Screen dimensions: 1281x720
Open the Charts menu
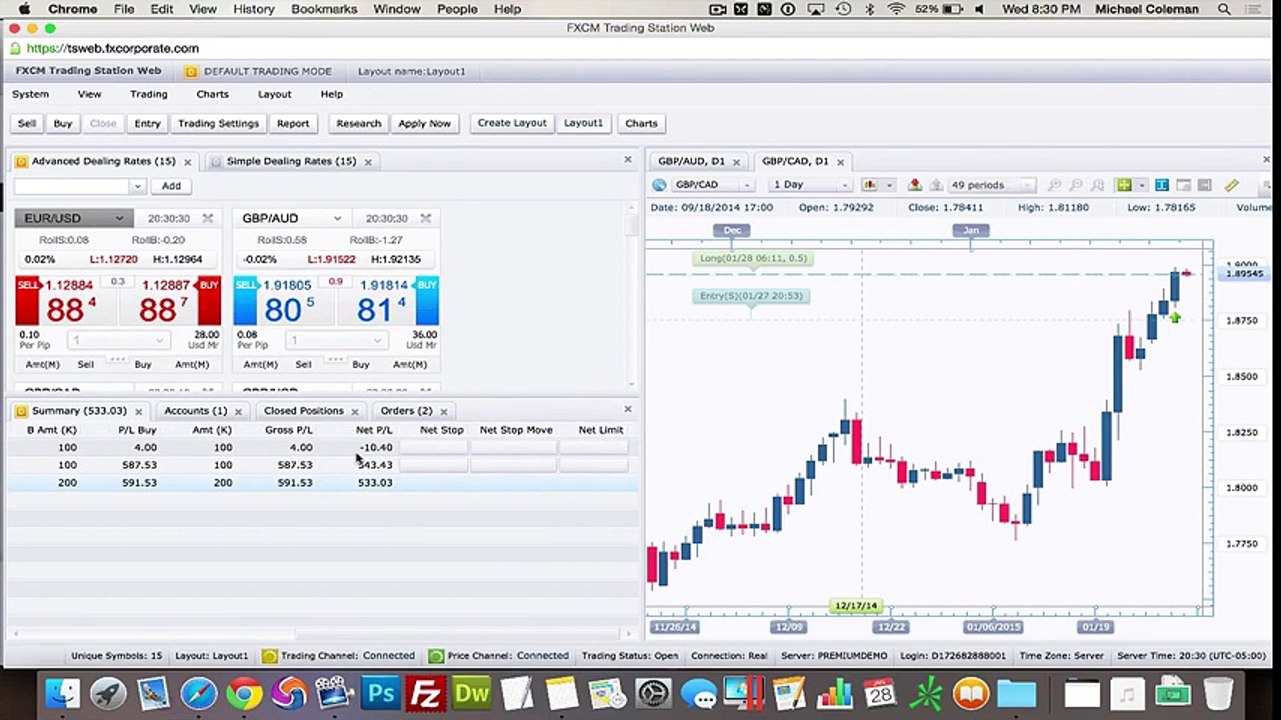tap(213, 94)
